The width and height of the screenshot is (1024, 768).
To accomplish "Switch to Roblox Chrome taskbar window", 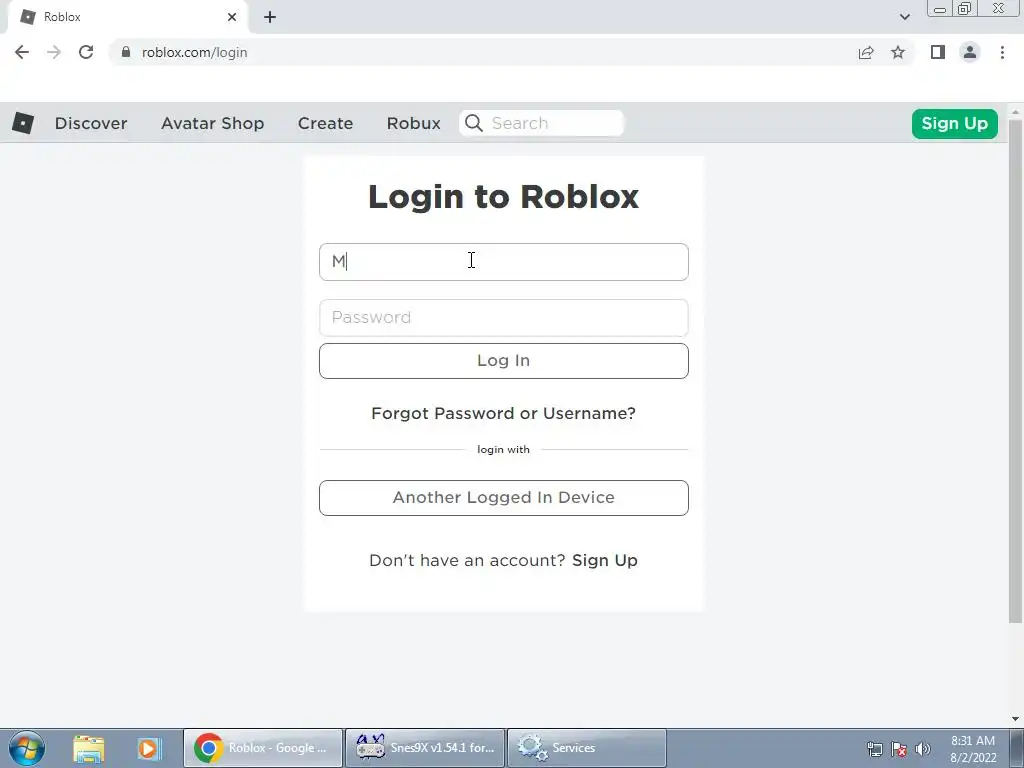I will pos(263,748).
